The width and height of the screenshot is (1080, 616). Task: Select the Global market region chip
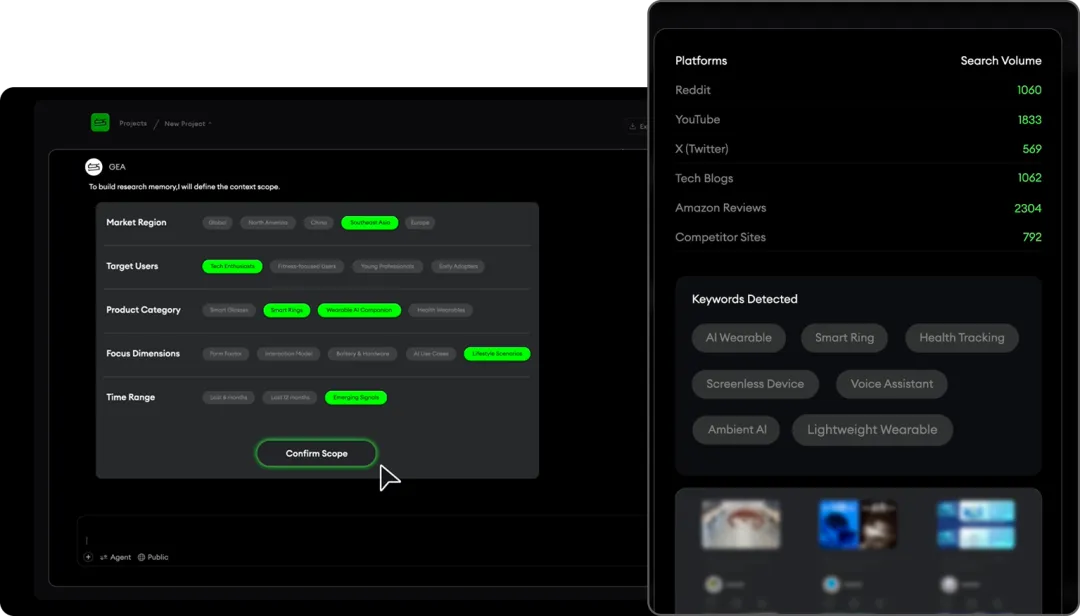pos(218,223)
